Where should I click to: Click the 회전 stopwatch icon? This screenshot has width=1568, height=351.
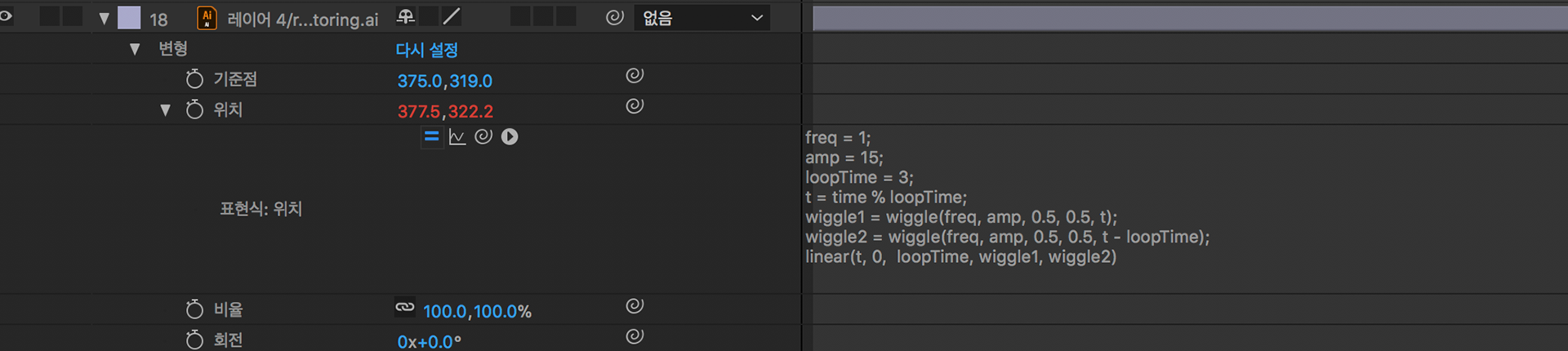point(194,339)
